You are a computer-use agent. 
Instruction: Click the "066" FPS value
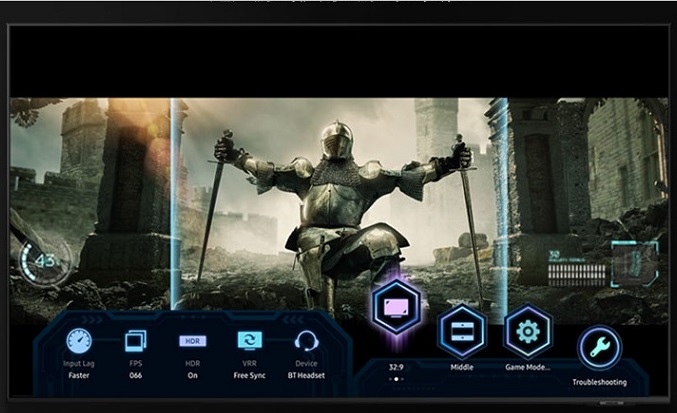click(136, 375)
